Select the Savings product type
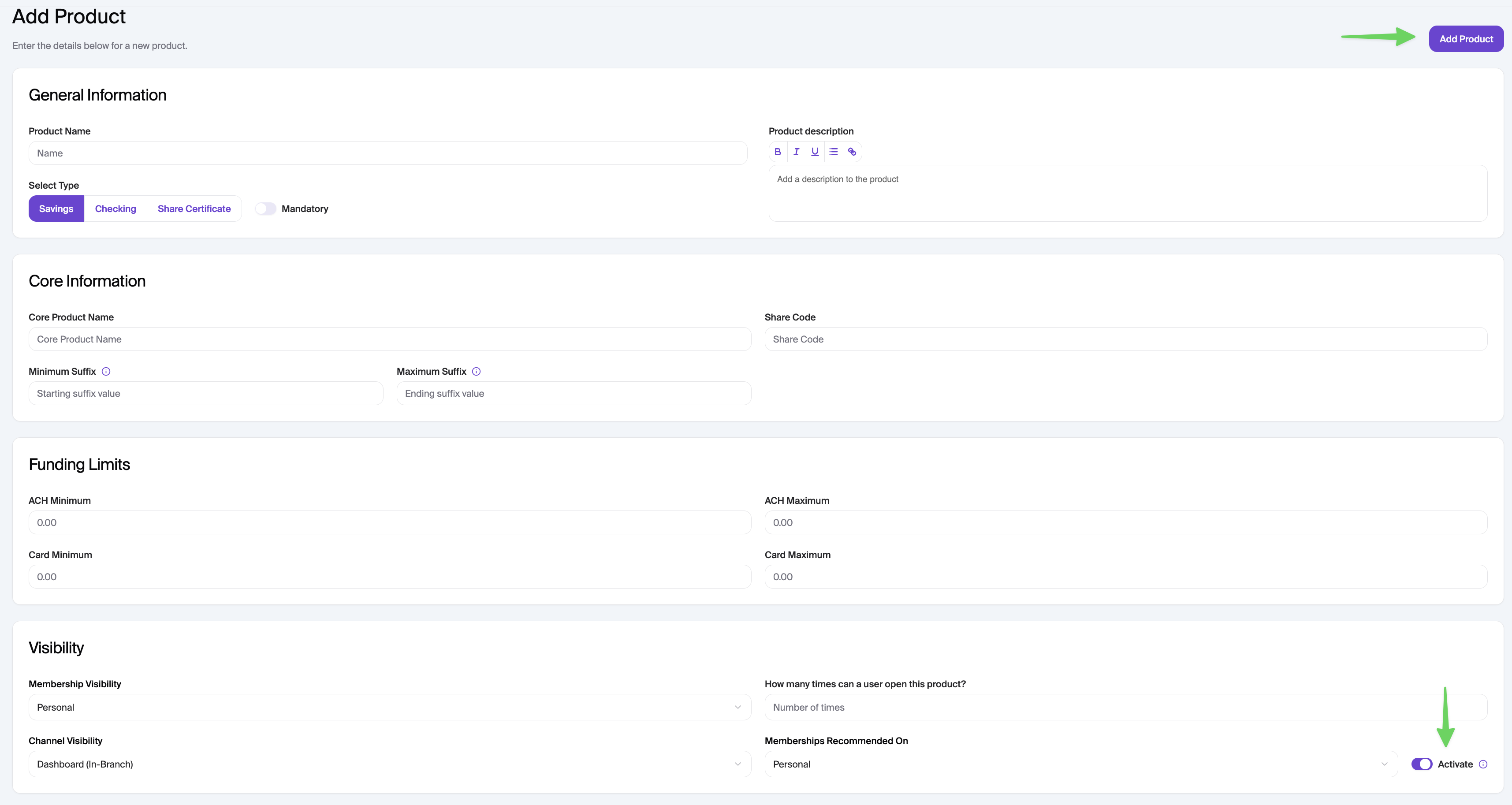This screenshot has height=805, width=1512. (x=56, y=209)
